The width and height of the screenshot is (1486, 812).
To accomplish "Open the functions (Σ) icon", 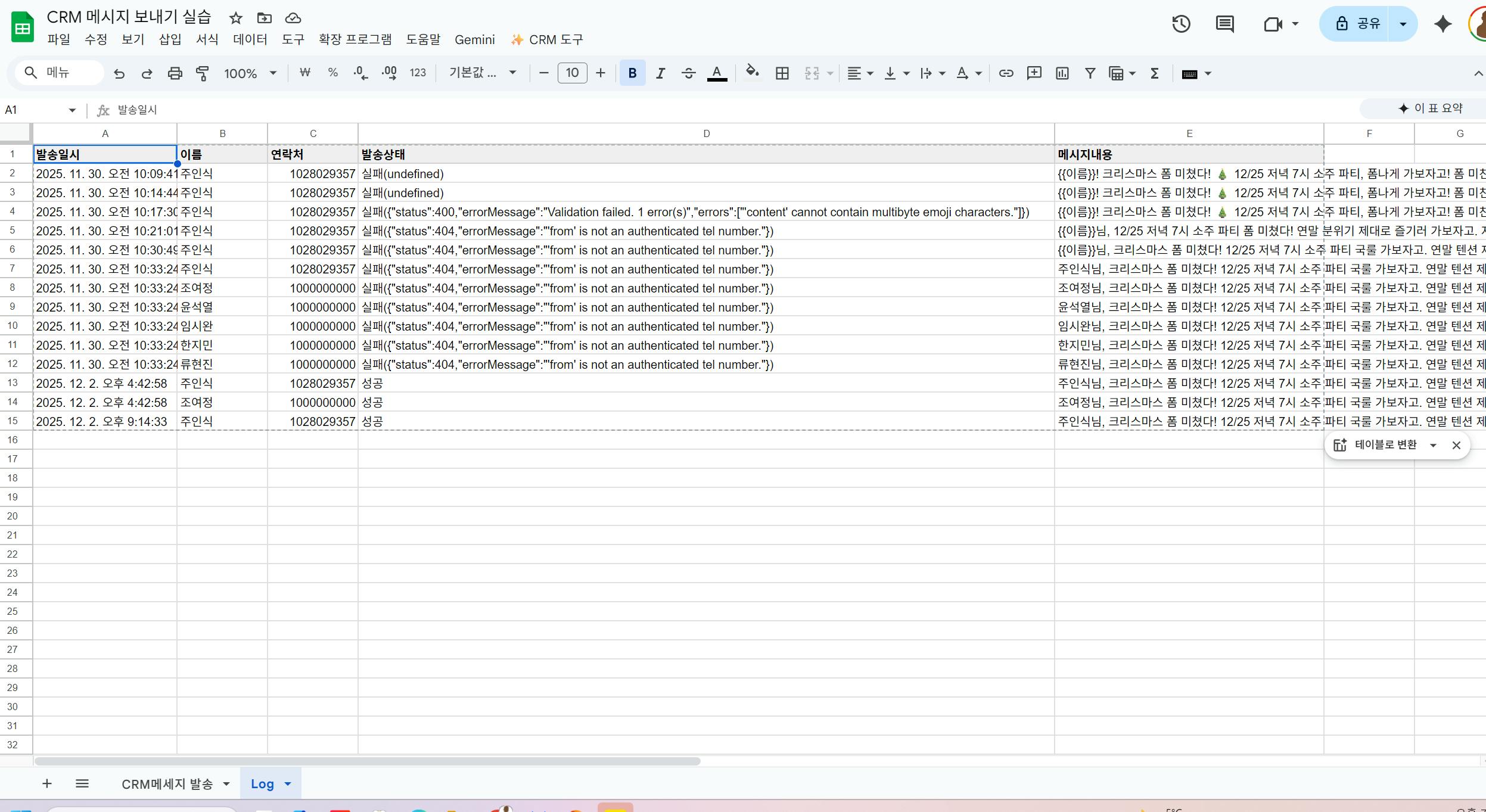I will pos(1154,73).
